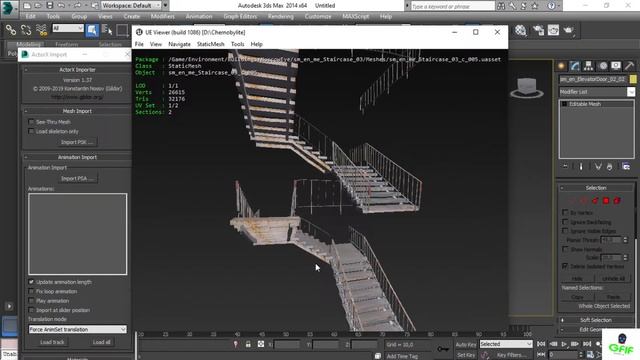Switch to the Hierarchy command panel tab
Viewport: 640px width, 360px height.
588,66
